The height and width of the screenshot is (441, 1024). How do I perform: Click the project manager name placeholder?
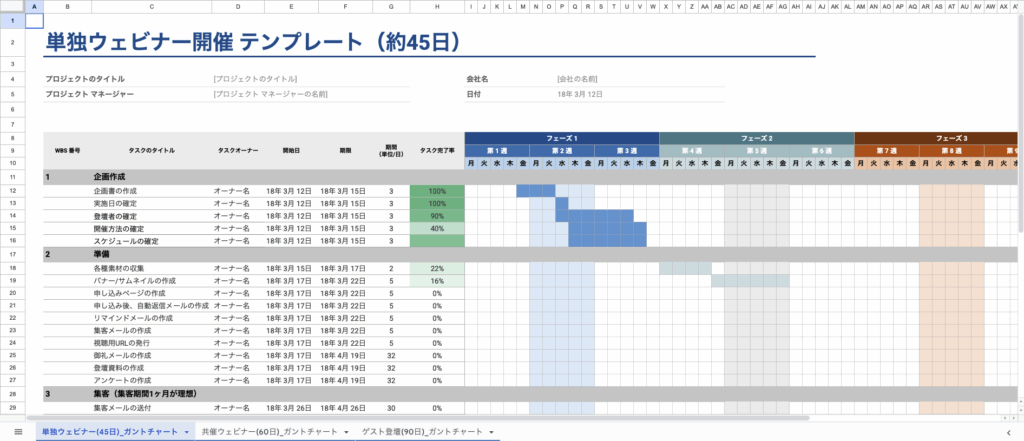270,94
